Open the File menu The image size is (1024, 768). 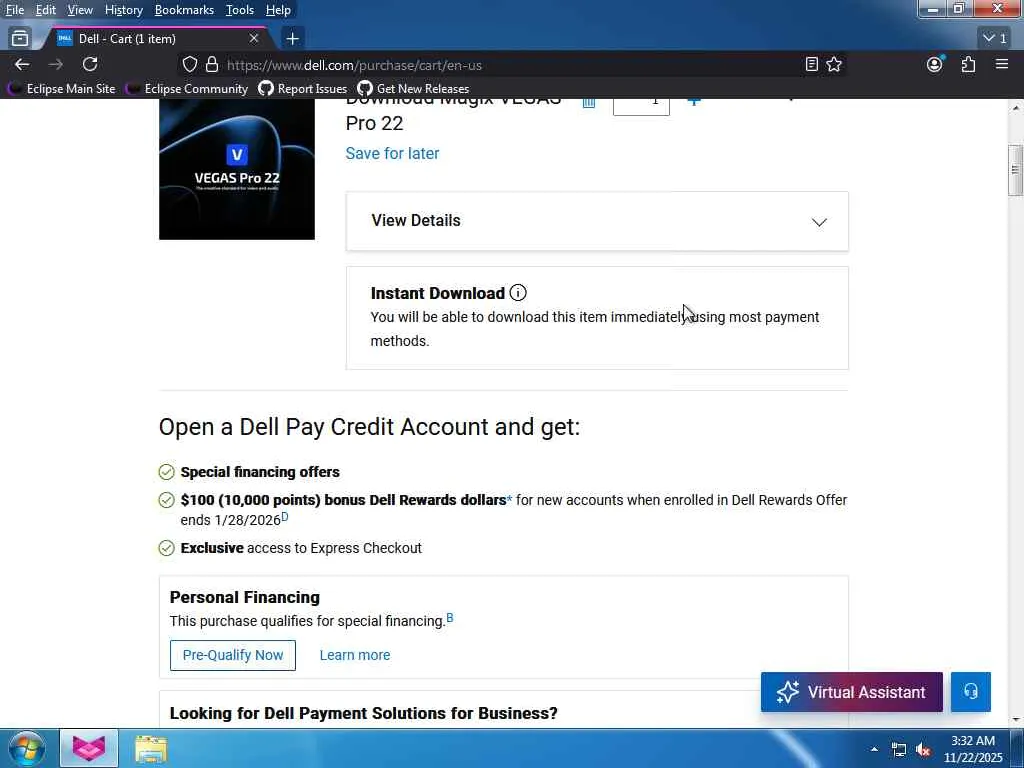click(x=14, y=10)
